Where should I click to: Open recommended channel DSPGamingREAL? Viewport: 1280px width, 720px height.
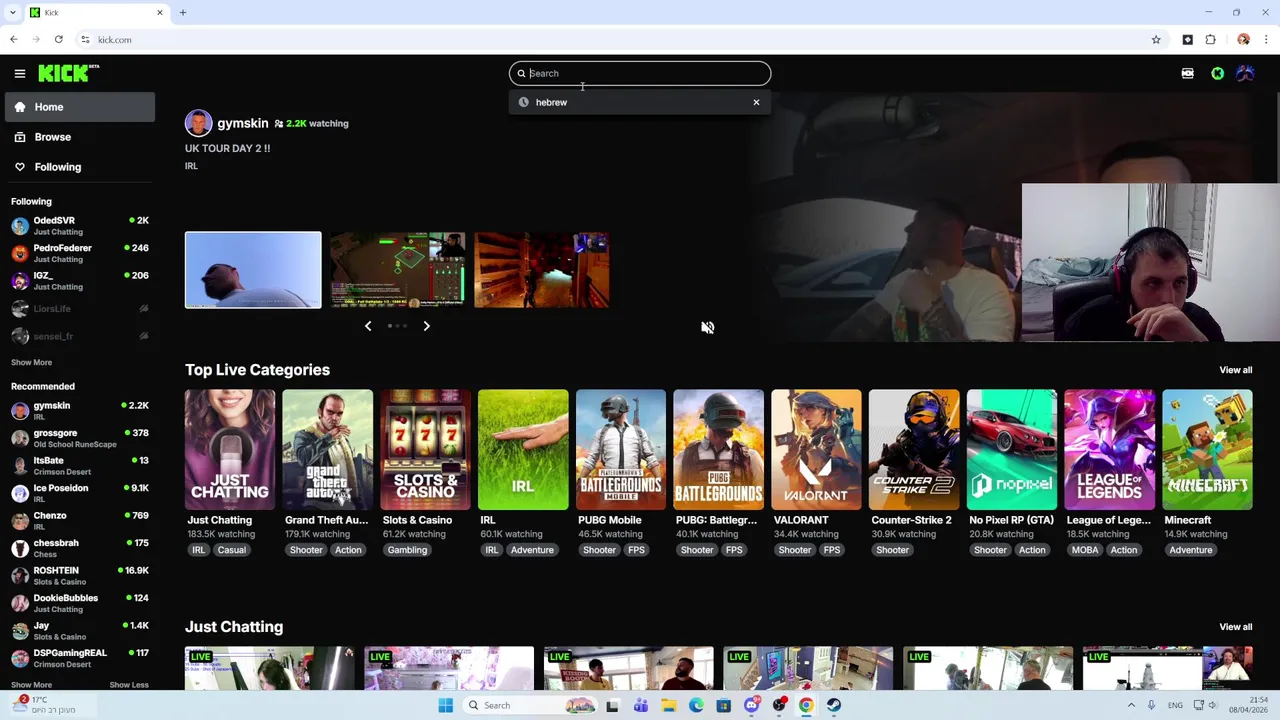click(80, 658)
